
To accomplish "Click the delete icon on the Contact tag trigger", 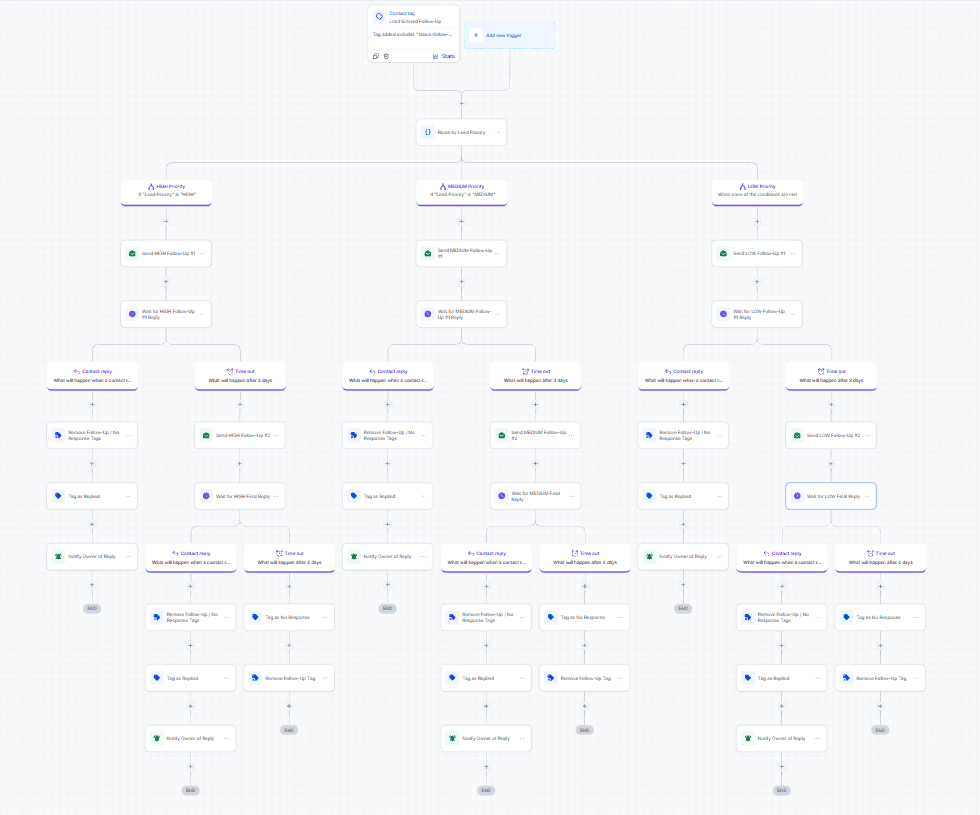I will pos(386,56).
